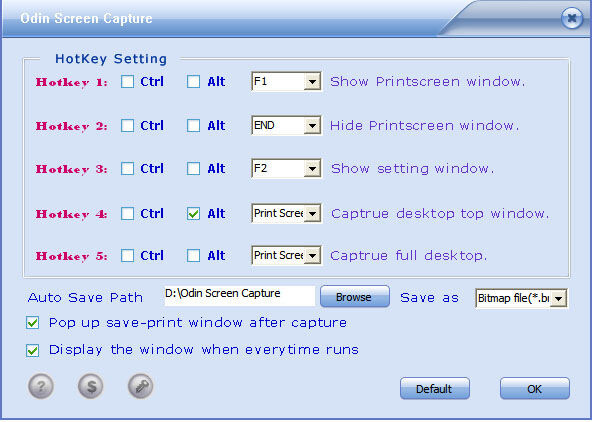Open help via the question mark icon
592x422 pixels.
[x=41, y=386]
